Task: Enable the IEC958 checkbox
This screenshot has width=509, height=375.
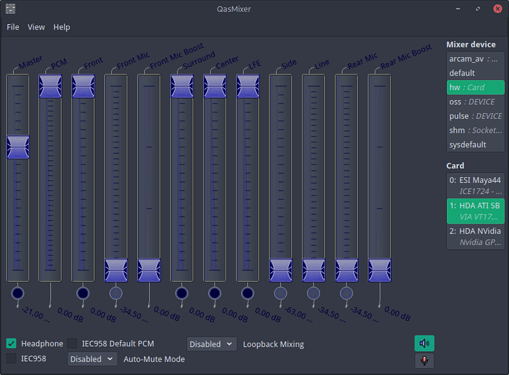Action: (x=11, y=359)
